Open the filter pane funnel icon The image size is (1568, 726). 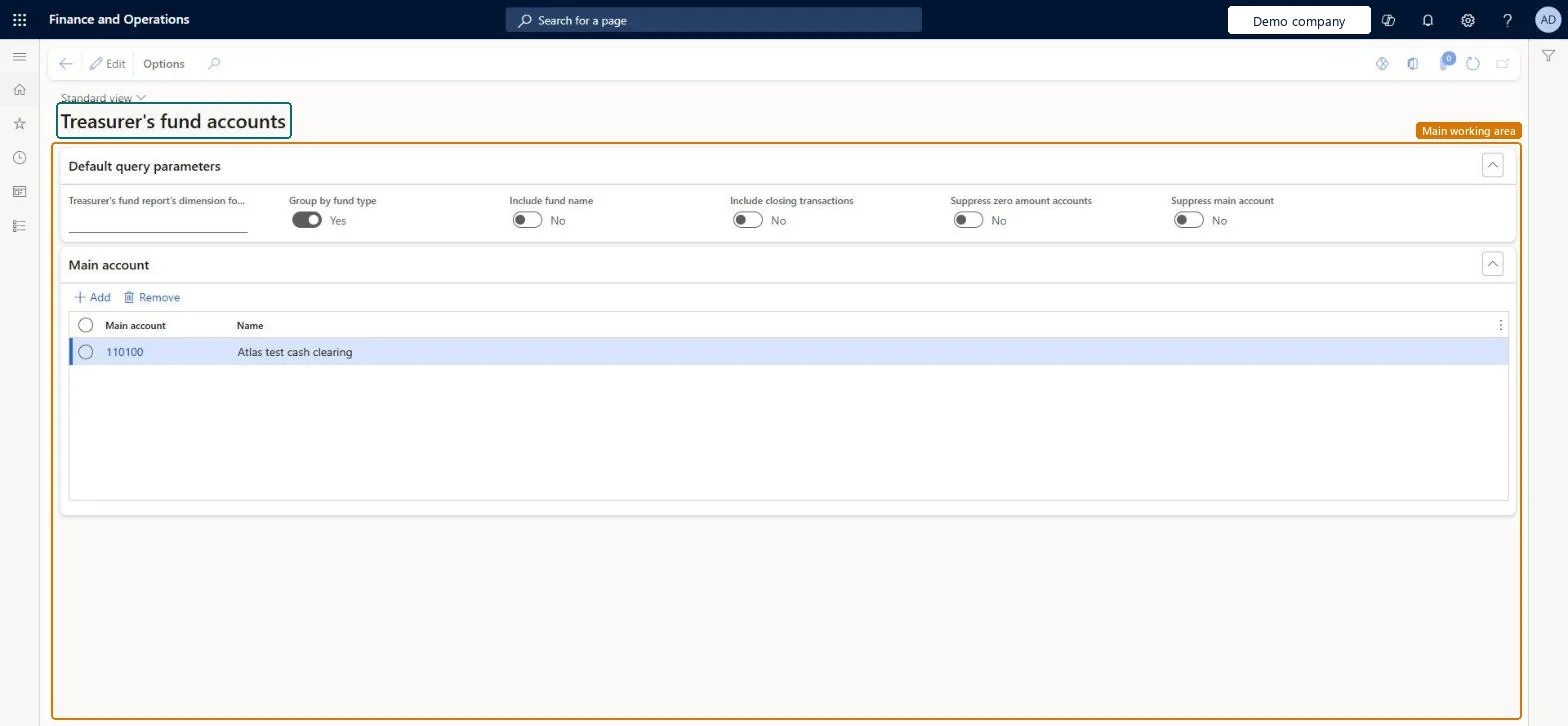(x=1548, y=57)
